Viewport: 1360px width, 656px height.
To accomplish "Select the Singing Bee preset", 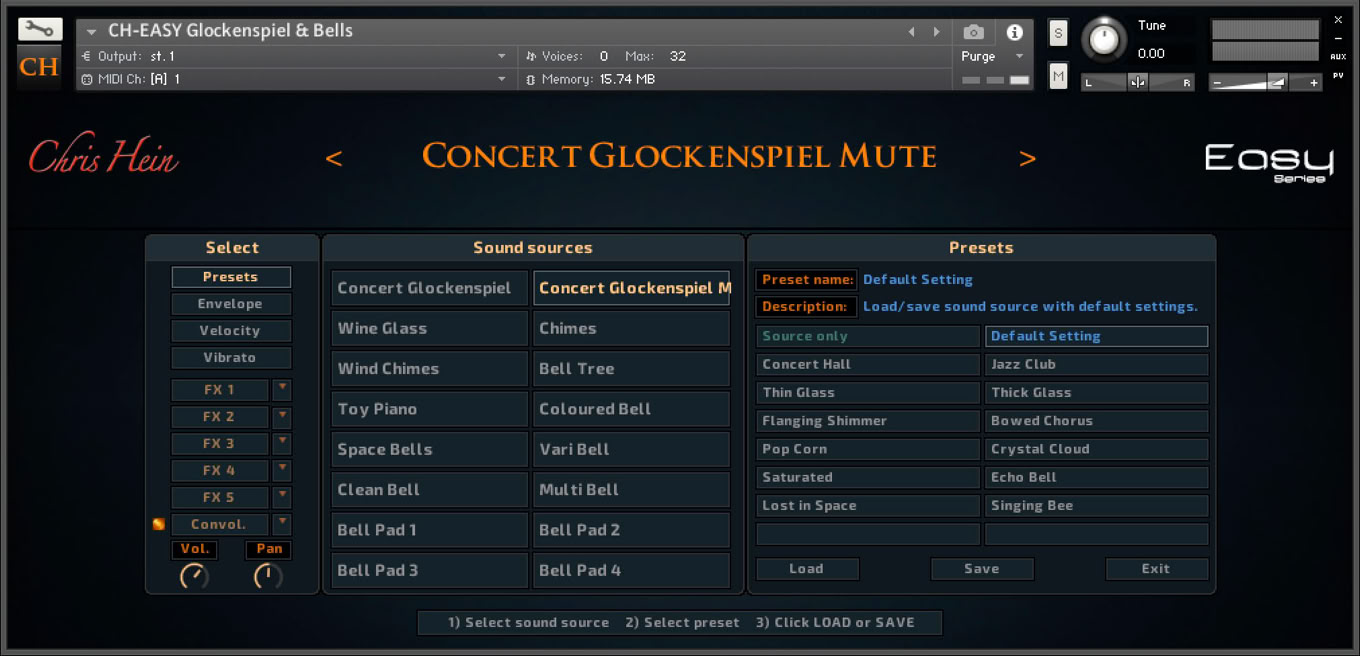I will tap(1096, 505).
